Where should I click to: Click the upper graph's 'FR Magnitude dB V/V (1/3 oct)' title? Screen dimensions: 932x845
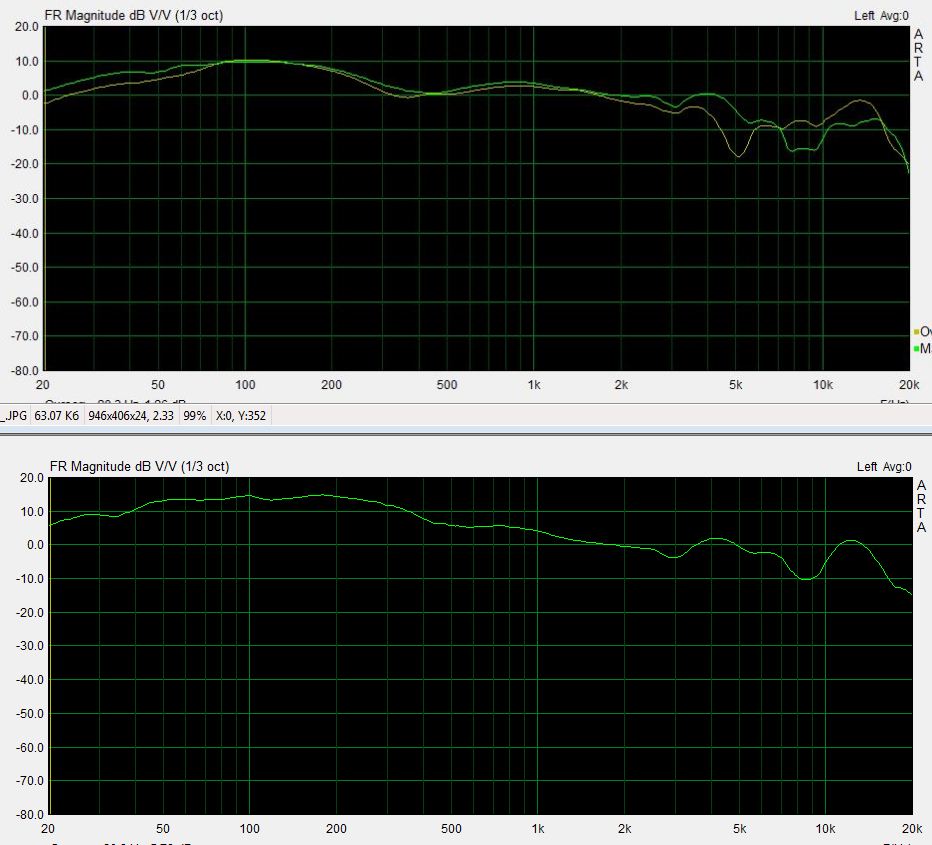(x=134, y=15)
